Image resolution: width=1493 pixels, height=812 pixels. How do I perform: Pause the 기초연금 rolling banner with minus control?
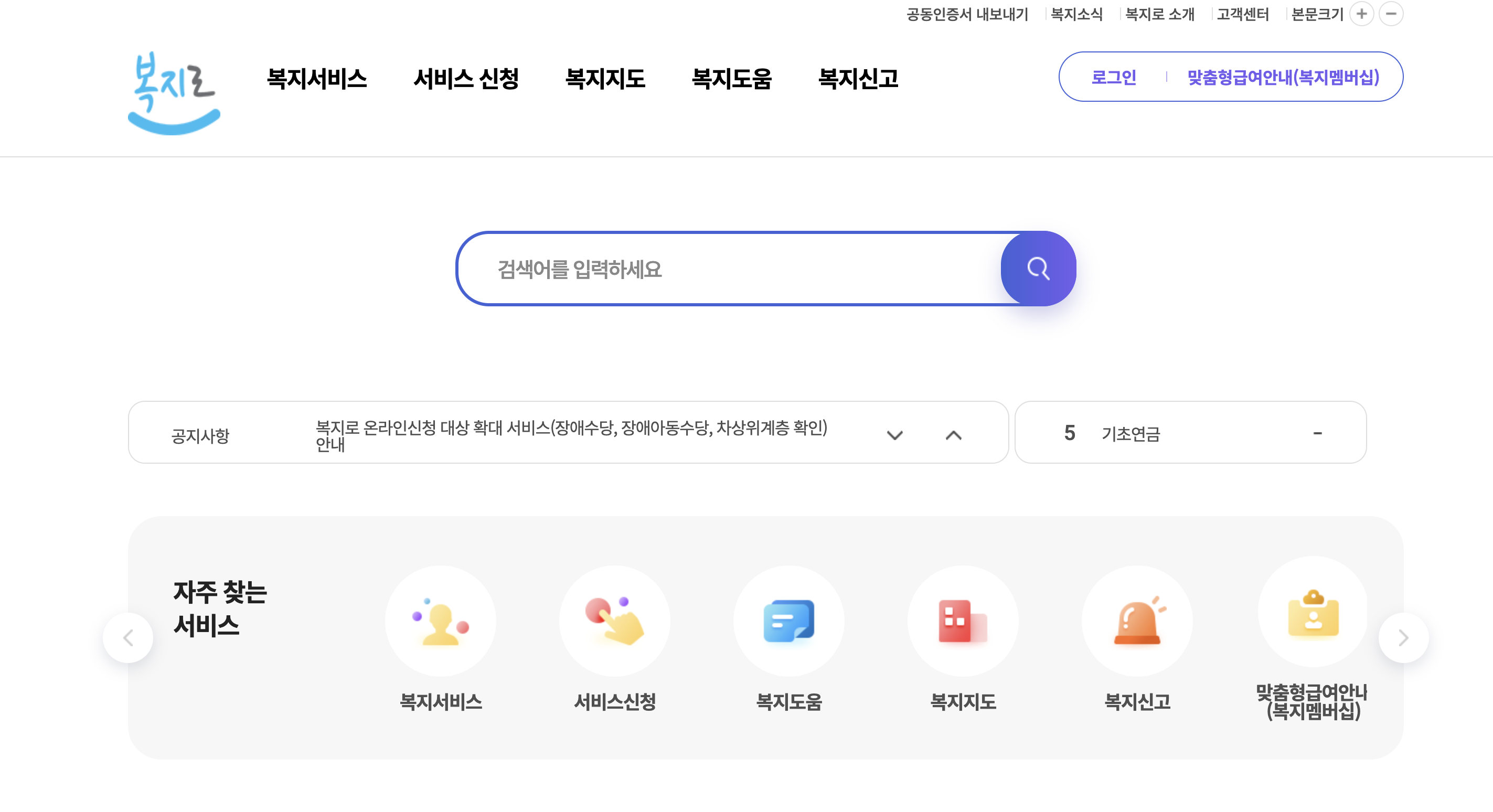click(1318, 433)
